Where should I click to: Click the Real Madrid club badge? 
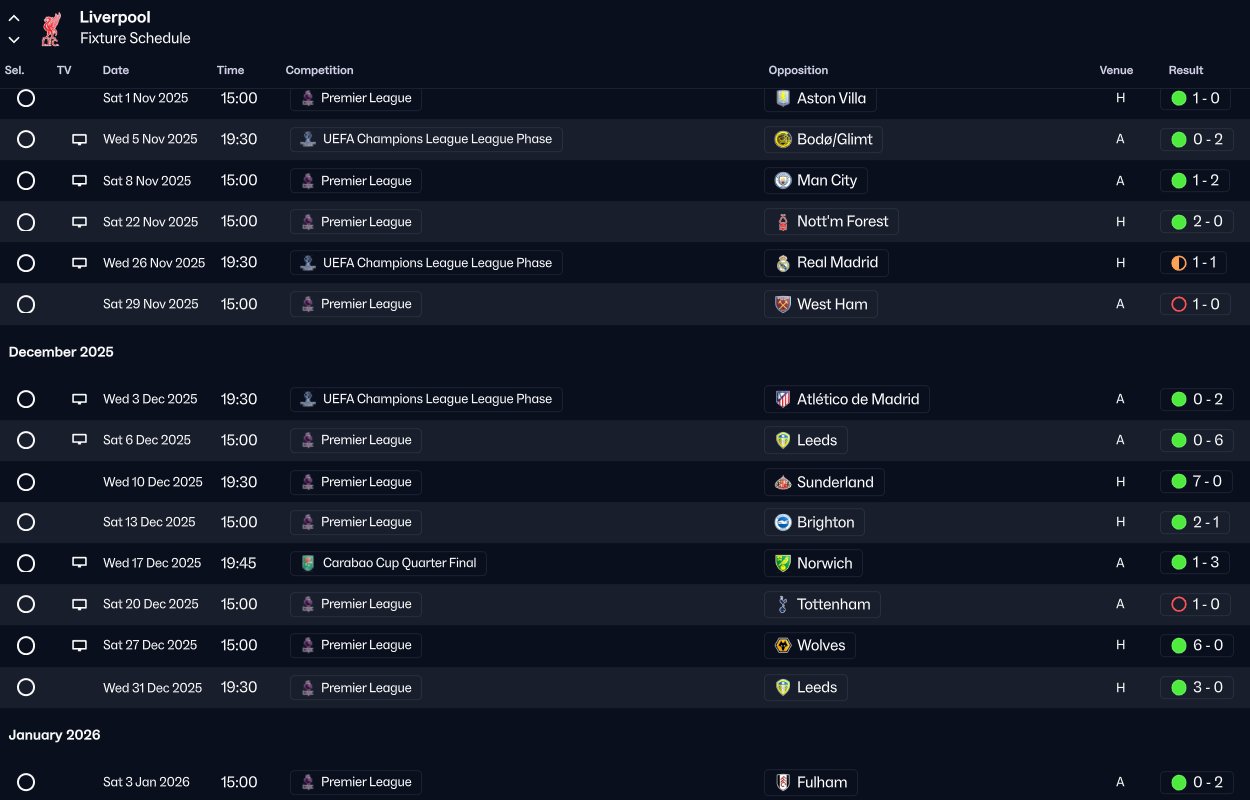(x=783, y=263)
